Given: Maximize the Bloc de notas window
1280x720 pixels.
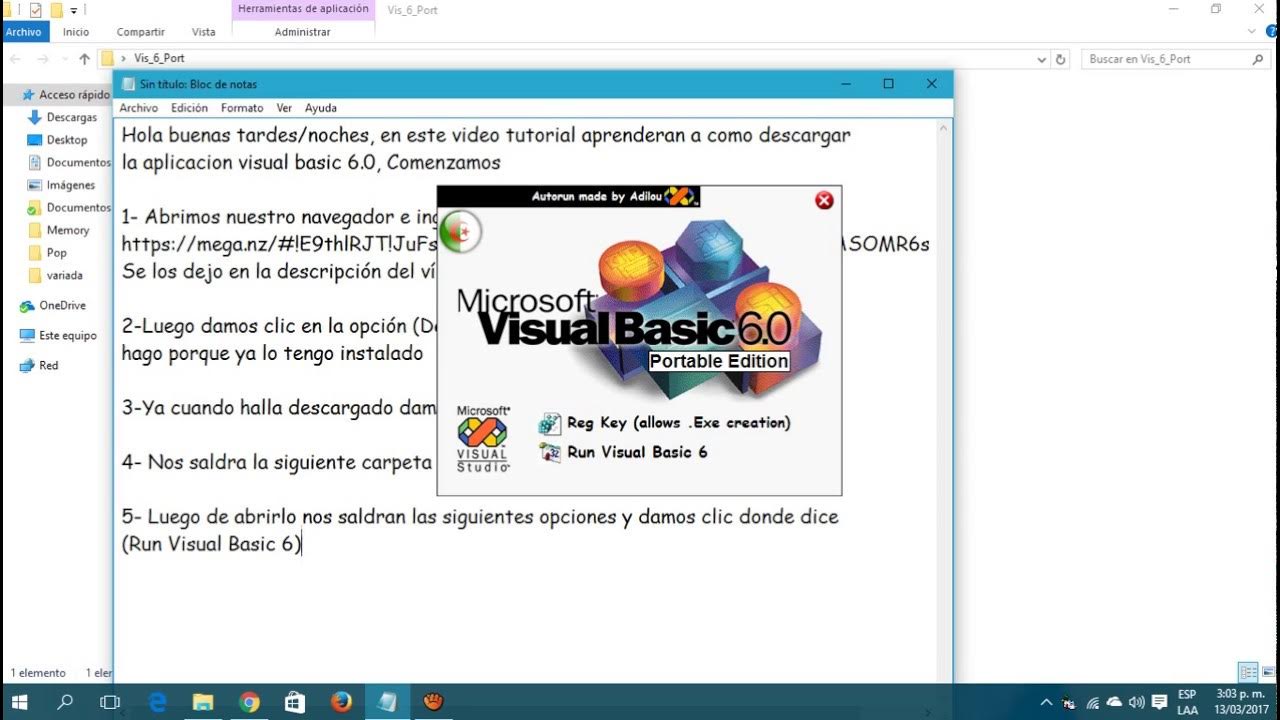Looking at the screenshot, I should pyautogui.click(x=888, y=84).
